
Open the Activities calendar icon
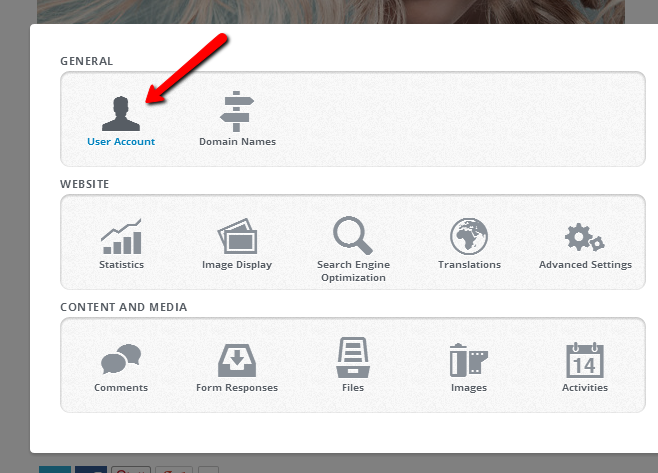[x=585, y=360]
